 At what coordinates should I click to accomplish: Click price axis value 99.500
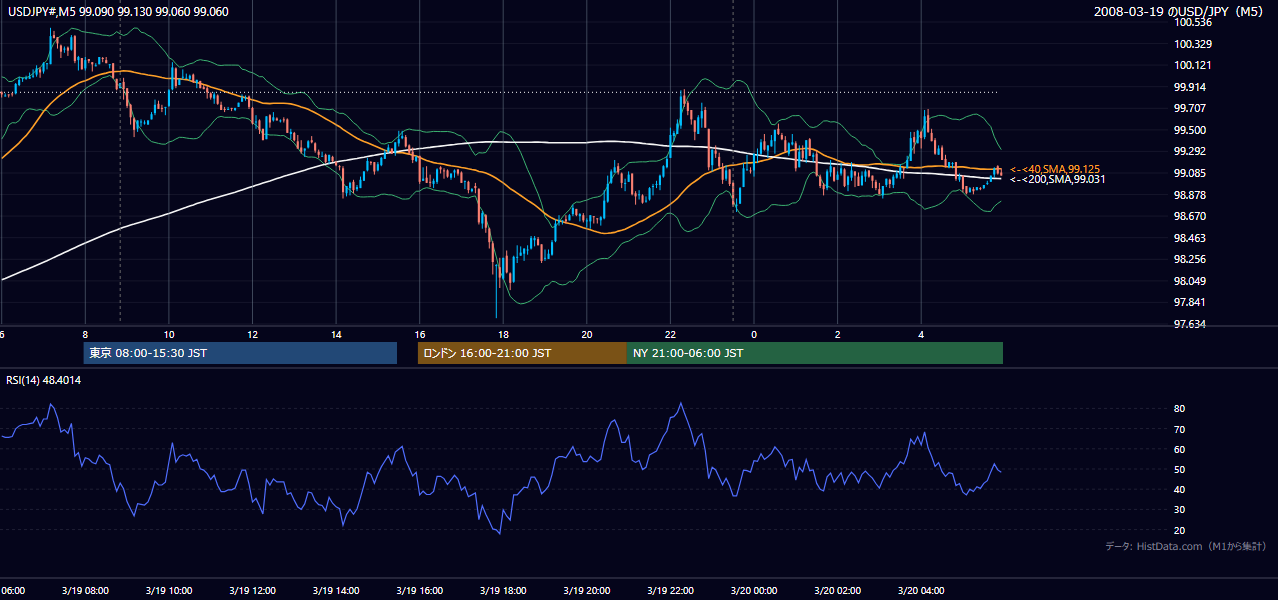click(1190, 130)
